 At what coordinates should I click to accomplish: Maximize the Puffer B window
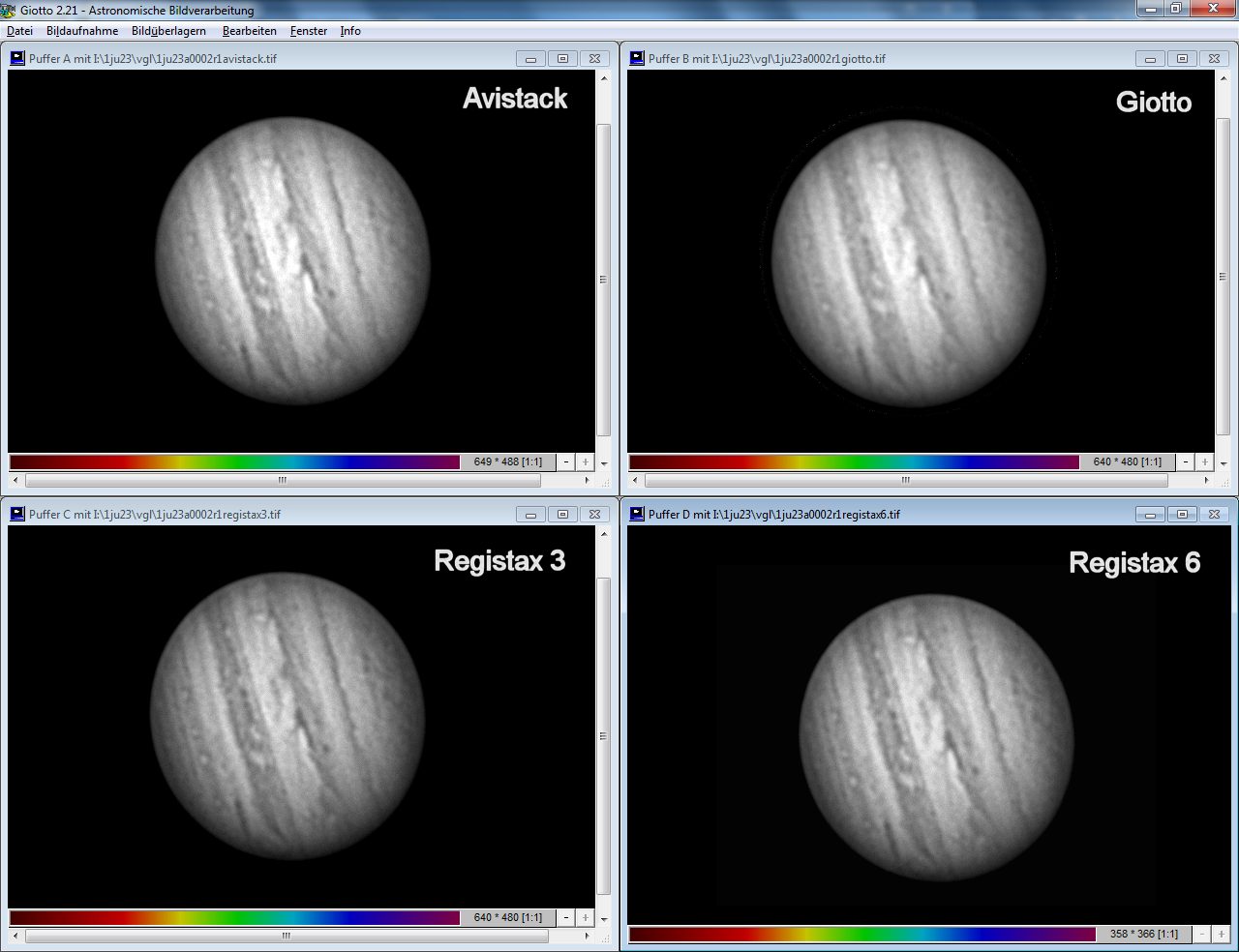point(1182,59)
